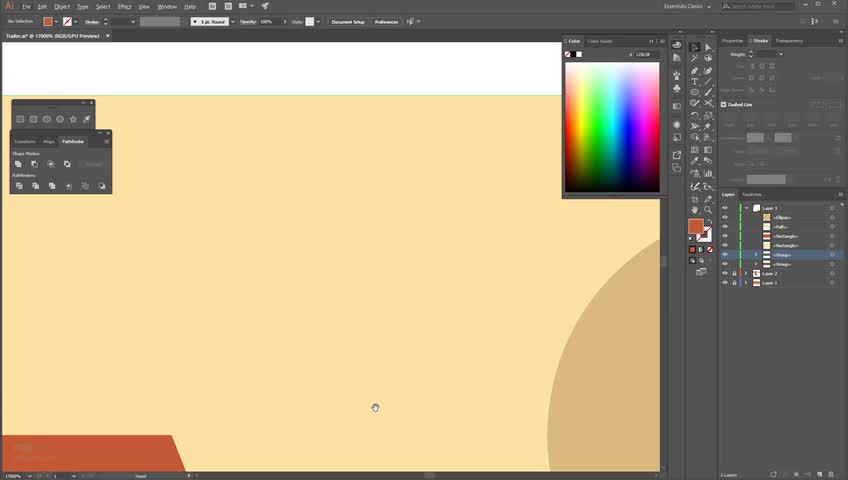Click Divide pathfinder icon
The height and width of the screenshot is (480, 848).
tap(19, 186)
